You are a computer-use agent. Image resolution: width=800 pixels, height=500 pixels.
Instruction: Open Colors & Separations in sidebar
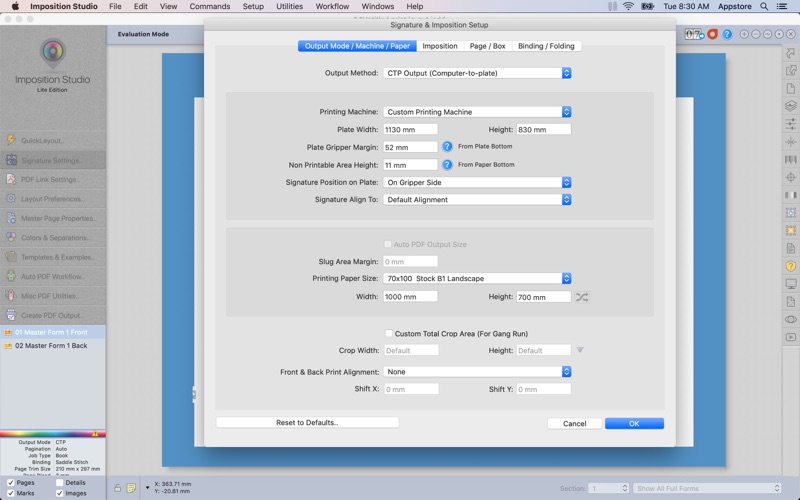(x=53, y=238)
